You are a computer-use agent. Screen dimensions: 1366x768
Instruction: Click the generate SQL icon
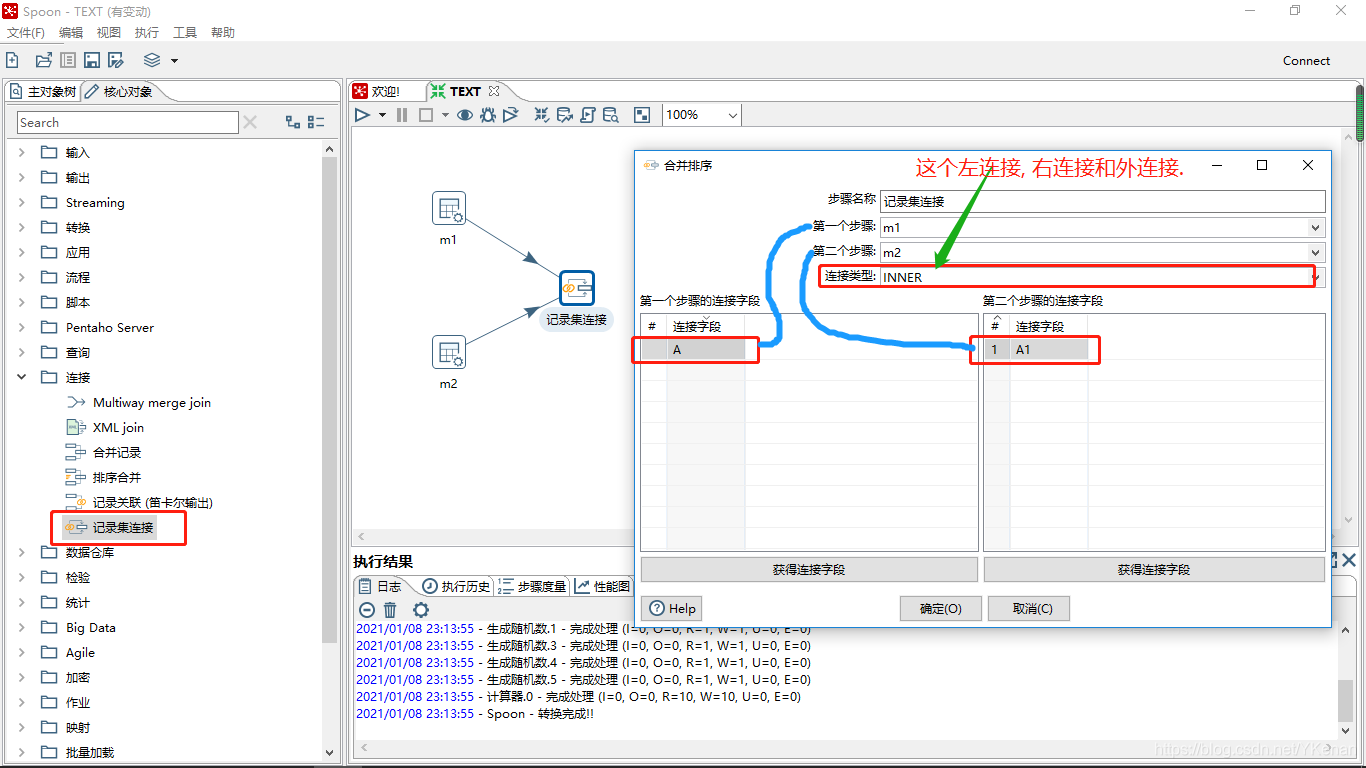[588, 115]
